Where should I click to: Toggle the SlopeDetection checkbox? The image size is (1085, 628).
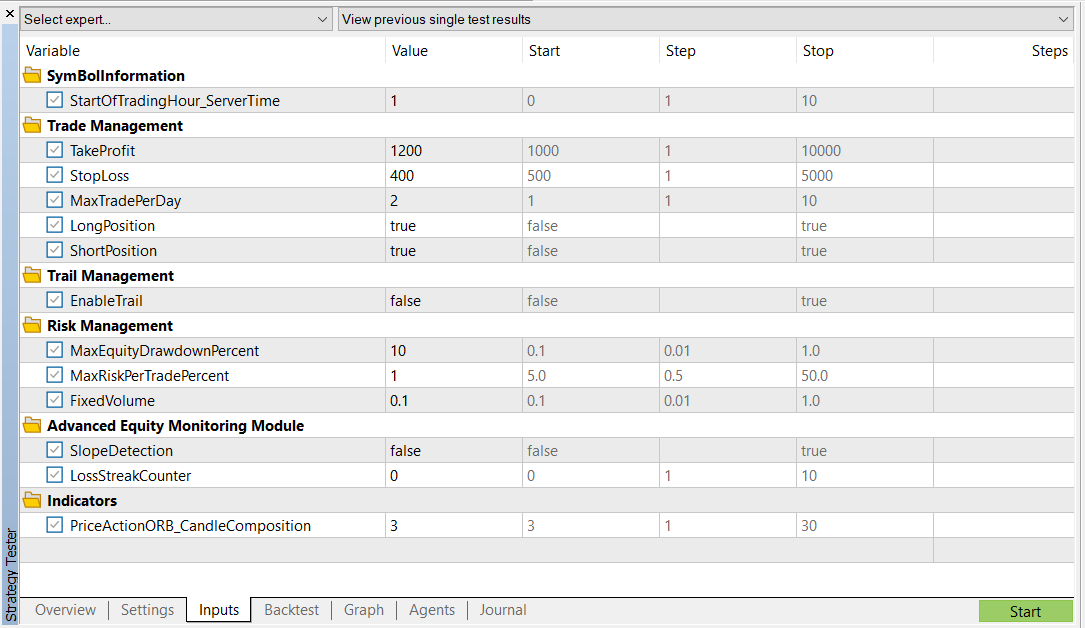(54, 451)
